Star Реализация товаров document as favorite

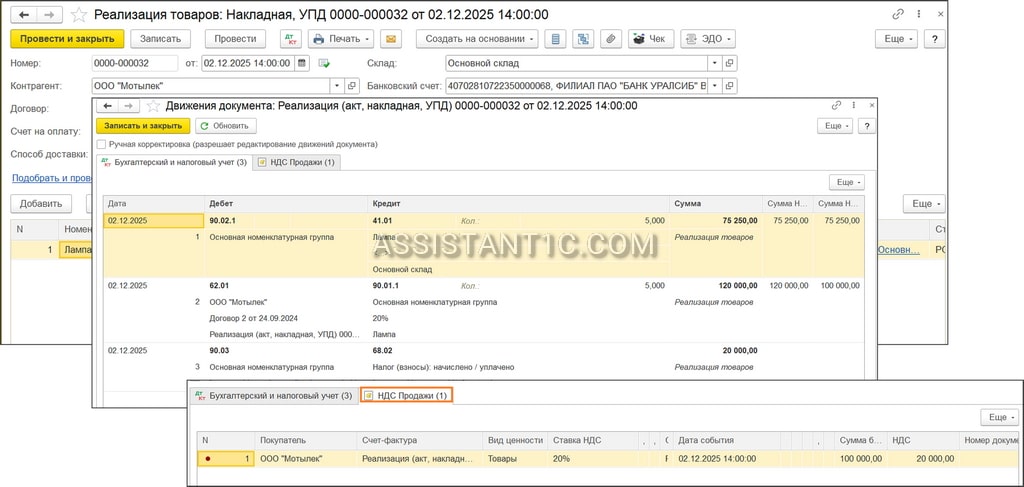point(78,14)
